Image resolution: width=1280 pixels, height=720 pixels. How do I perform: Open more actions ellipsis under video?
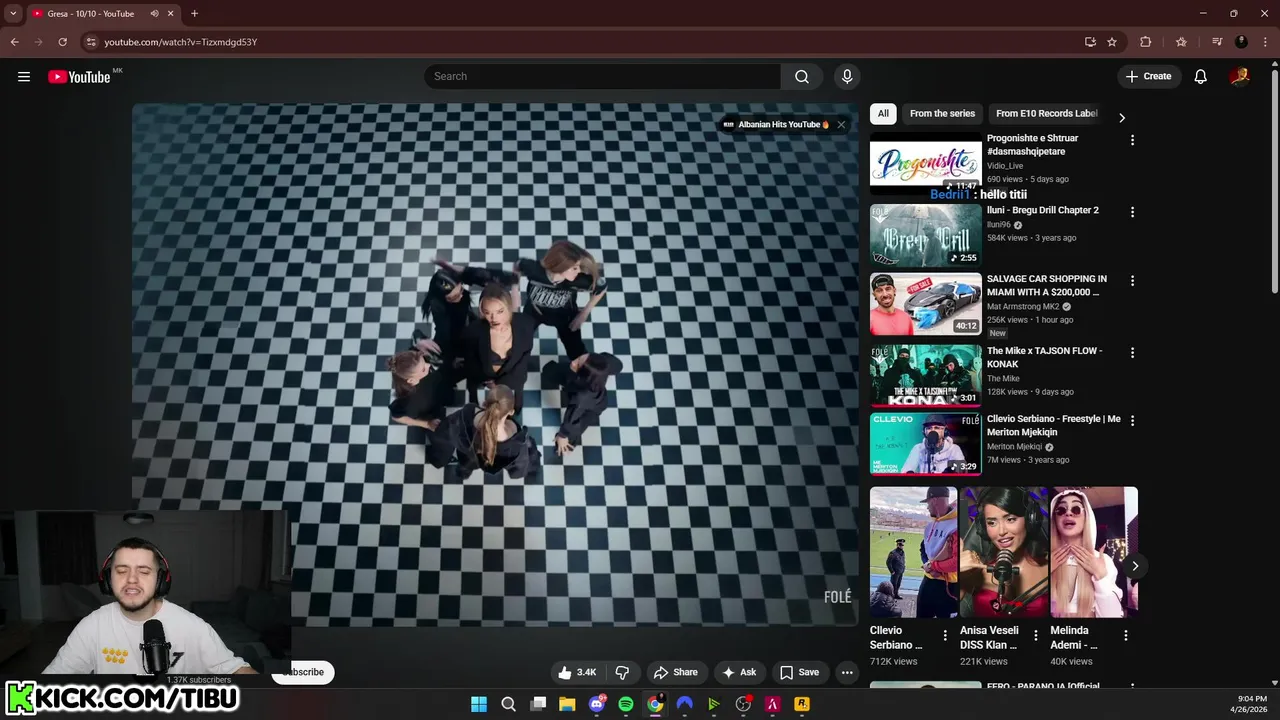pyautogui.click(x=847, y=672)
